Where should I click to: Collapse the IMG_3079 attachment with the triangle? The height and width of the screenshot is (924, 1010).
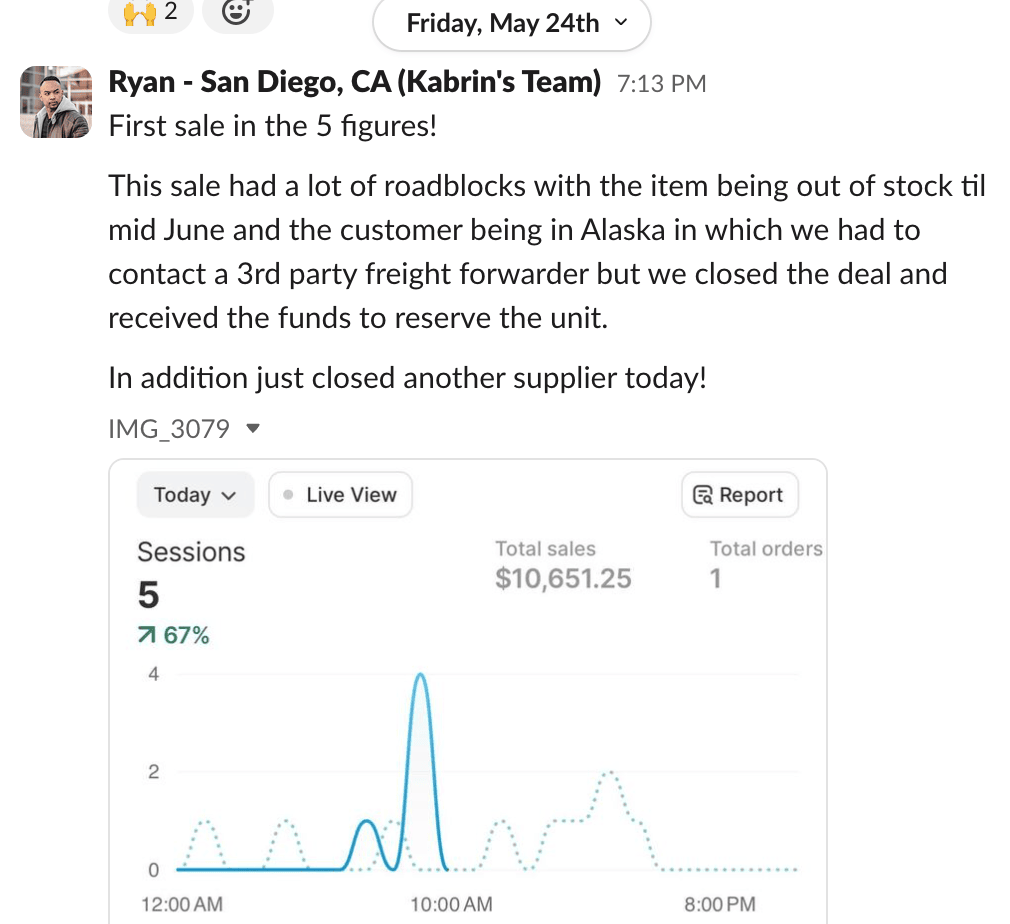pyautogui.click(x=253, y=429)
